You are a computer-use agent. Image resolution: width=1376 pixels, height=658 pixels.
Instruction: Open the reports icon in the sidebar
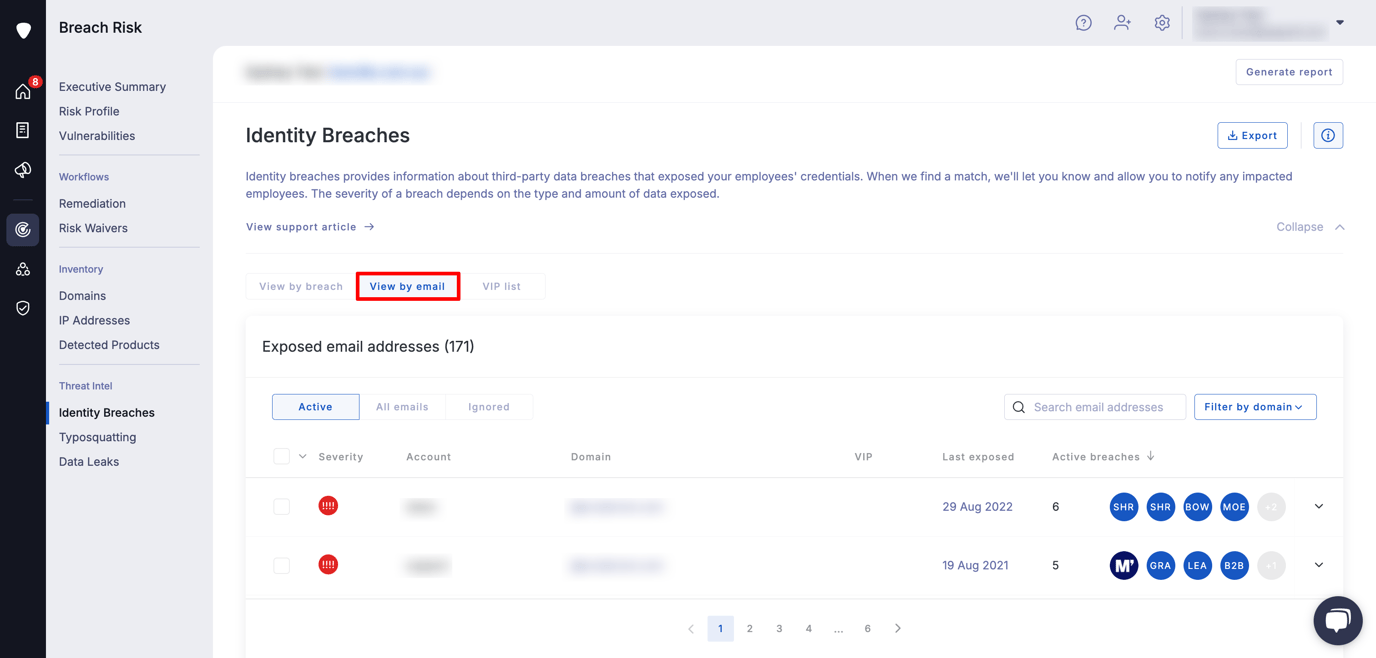(x=22, y=129)
